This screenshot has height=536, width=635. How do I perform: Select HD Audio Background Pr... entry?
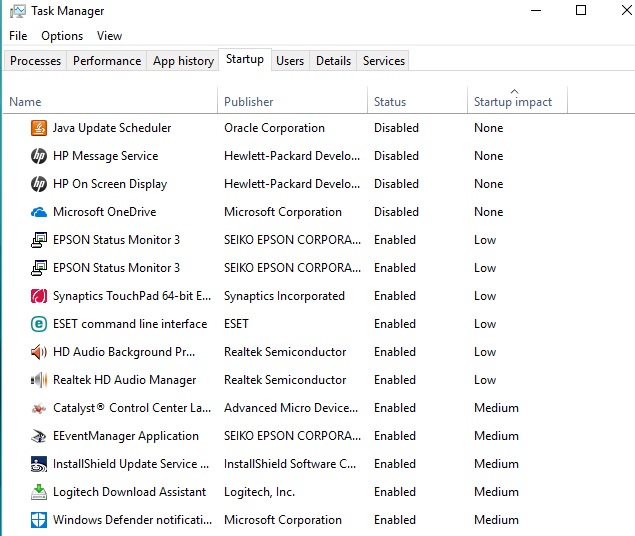point(124,352)
